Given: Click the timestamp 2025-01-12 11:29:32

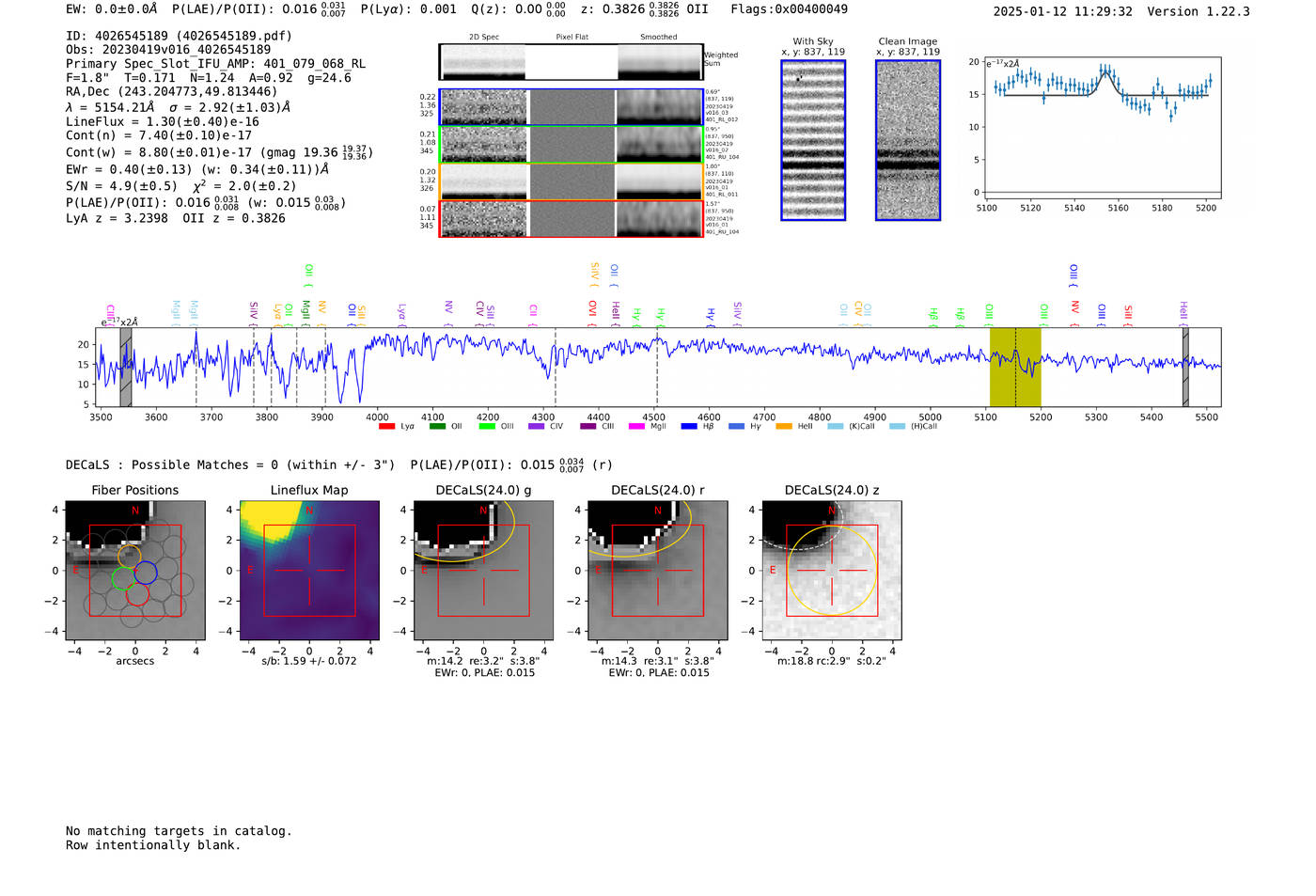Looking at the screenshot, I should click(1062, 11).
